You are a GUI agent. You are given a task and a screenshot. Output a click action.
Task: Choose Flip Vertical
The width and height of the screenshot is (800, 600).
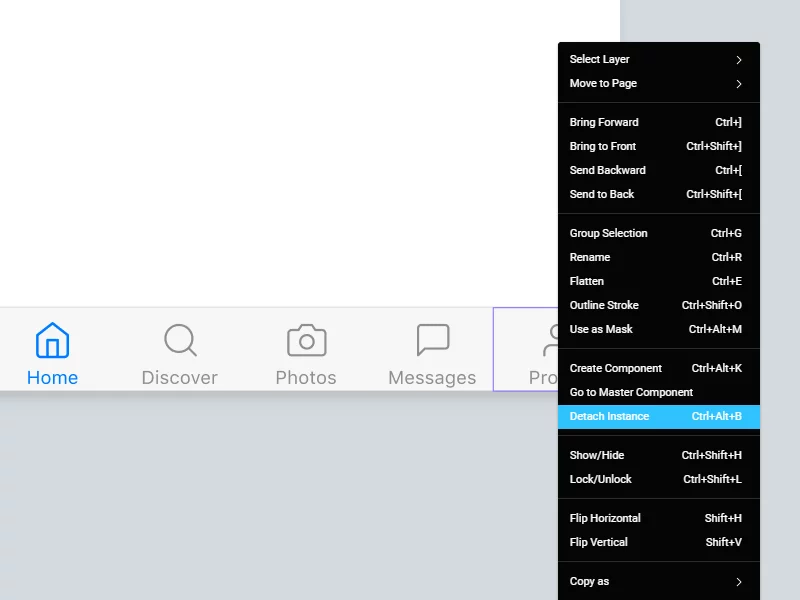(x=659, y=542)
